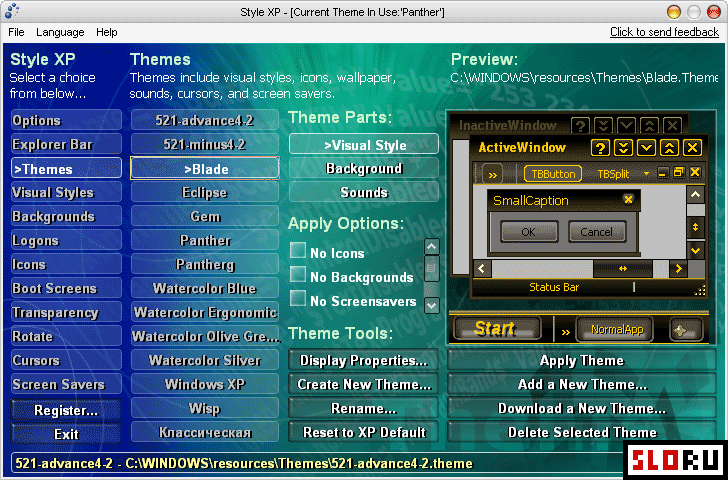Choose the Sounds theme part

pyautogui.click(x=364, y=192)
